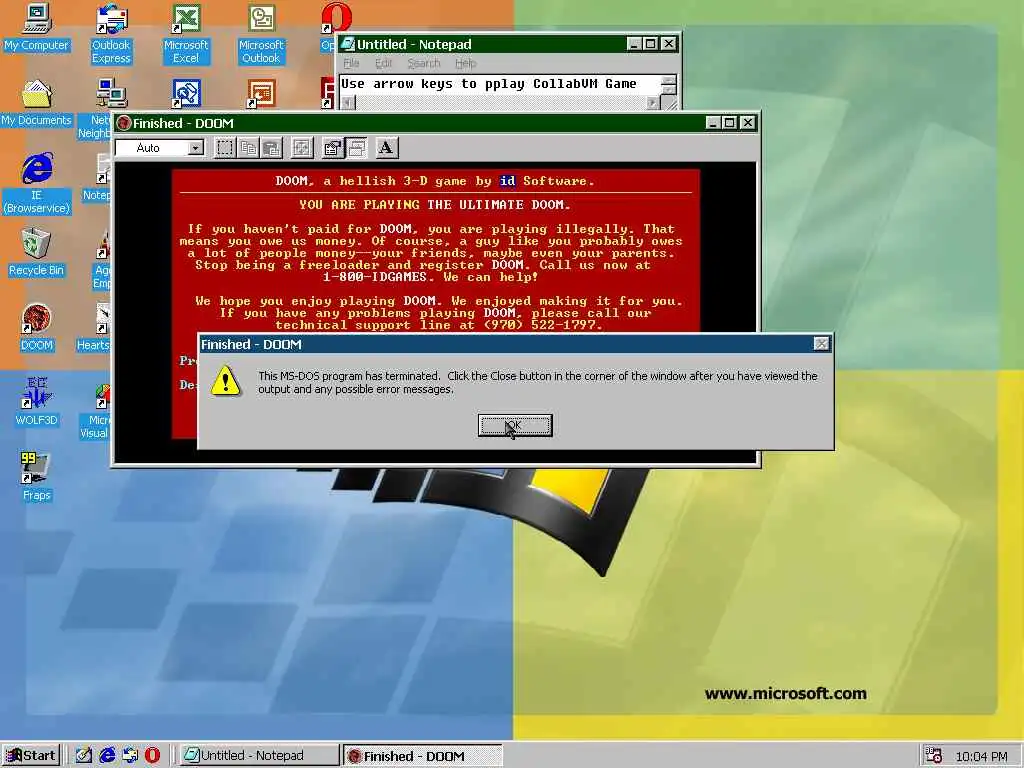The image size is (1024, 768).
Task: Click OK in the Finished - DOOM dialog
Action: [x=515, y=425]
